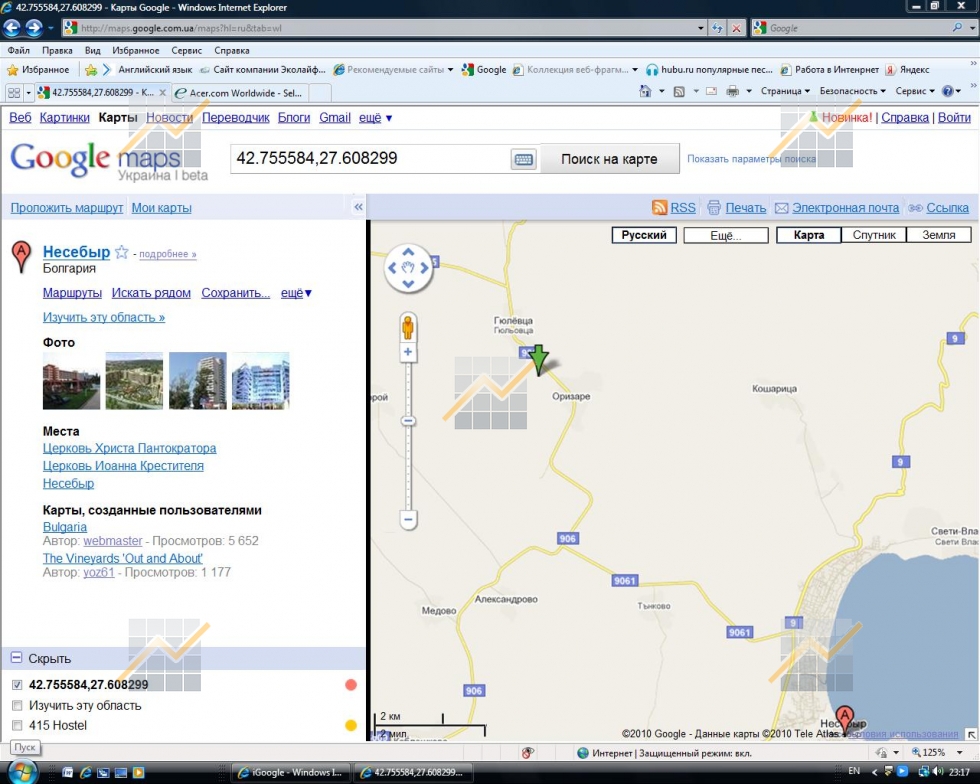Viewport: 980px width, 784px height.
Task: Star the Несебыр result
Action: (x=122, y=253)
